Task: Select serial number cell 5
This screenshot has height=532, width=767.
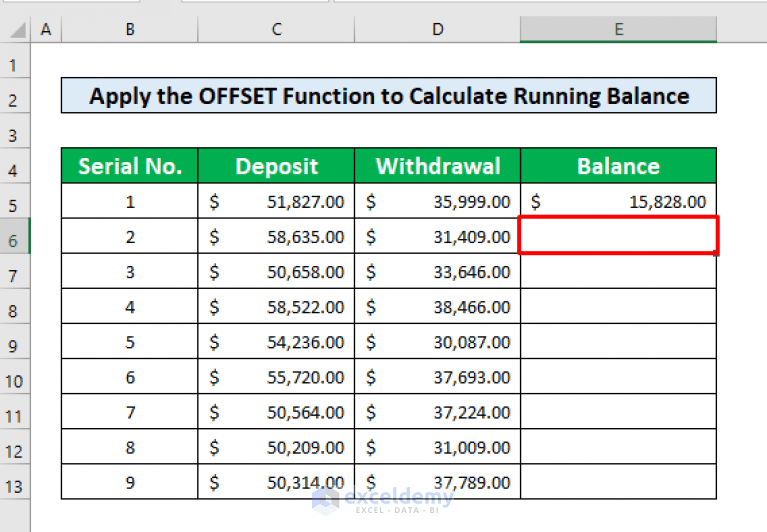Action: [130, 341]
